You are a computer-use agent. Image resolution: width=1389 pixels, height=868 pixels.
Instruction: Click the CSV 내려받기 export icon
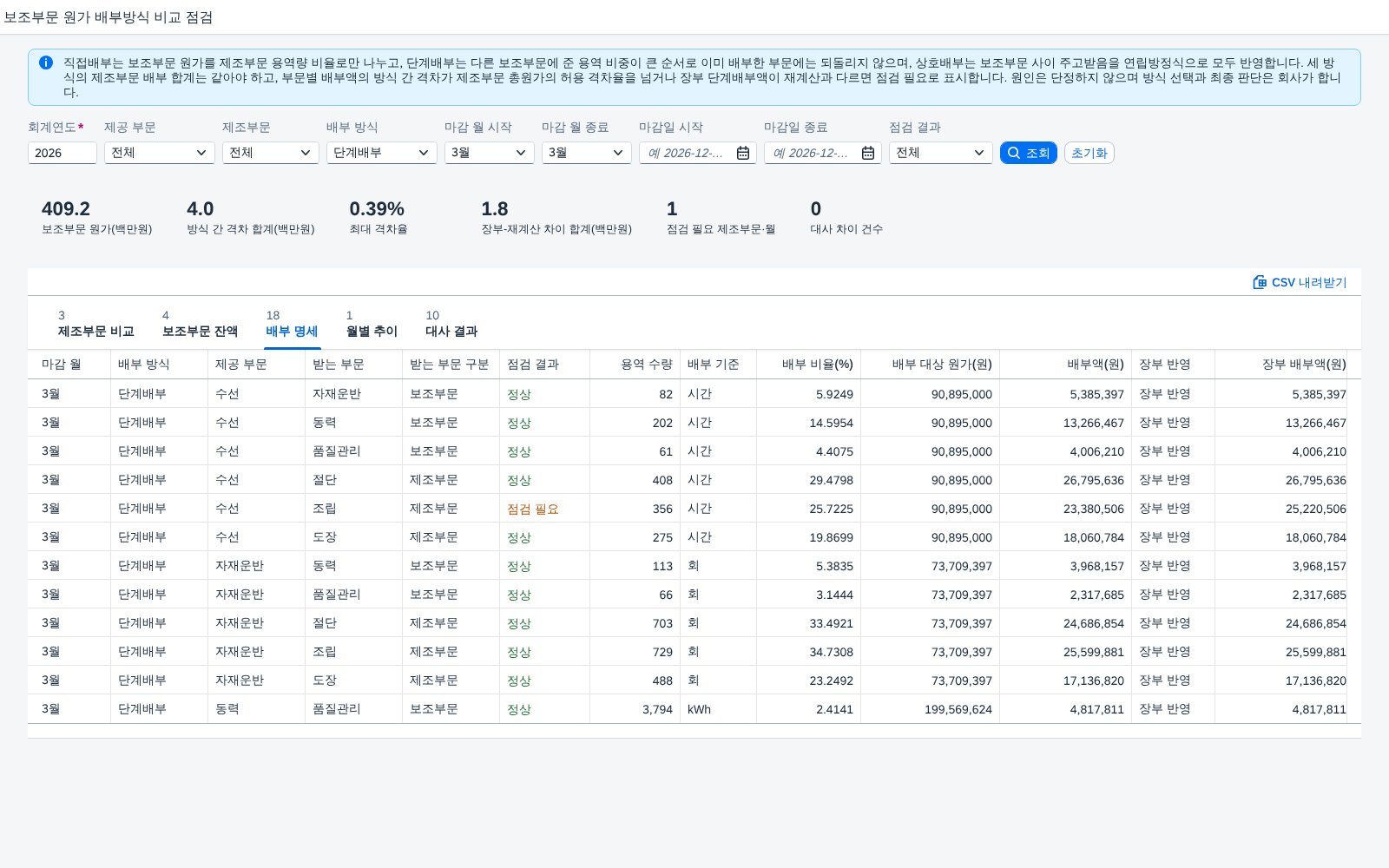pos(1260,282)
